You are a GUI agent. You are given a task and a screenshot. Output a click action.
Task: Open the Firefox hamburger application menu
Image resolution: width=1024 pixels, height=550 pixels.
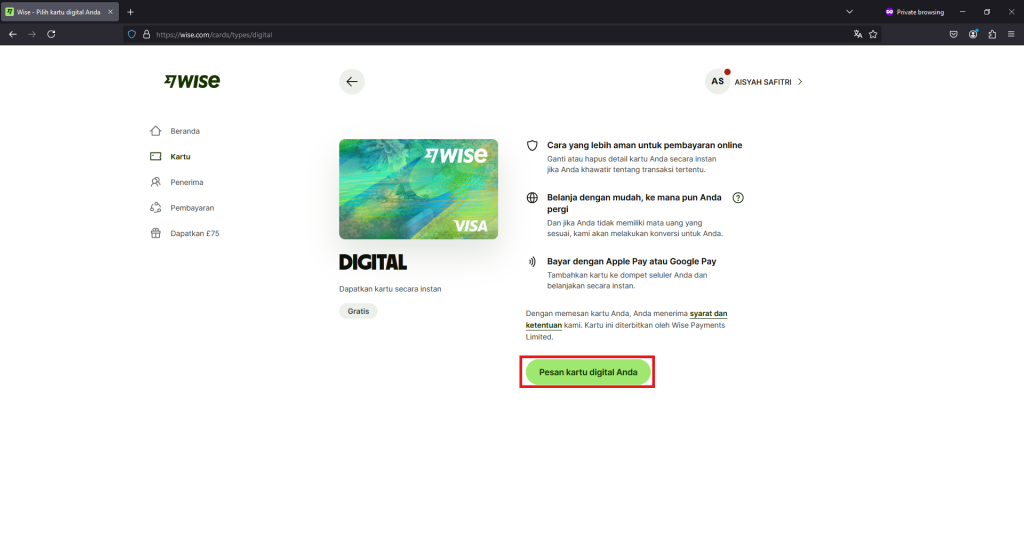click(x=1011, y=34)
